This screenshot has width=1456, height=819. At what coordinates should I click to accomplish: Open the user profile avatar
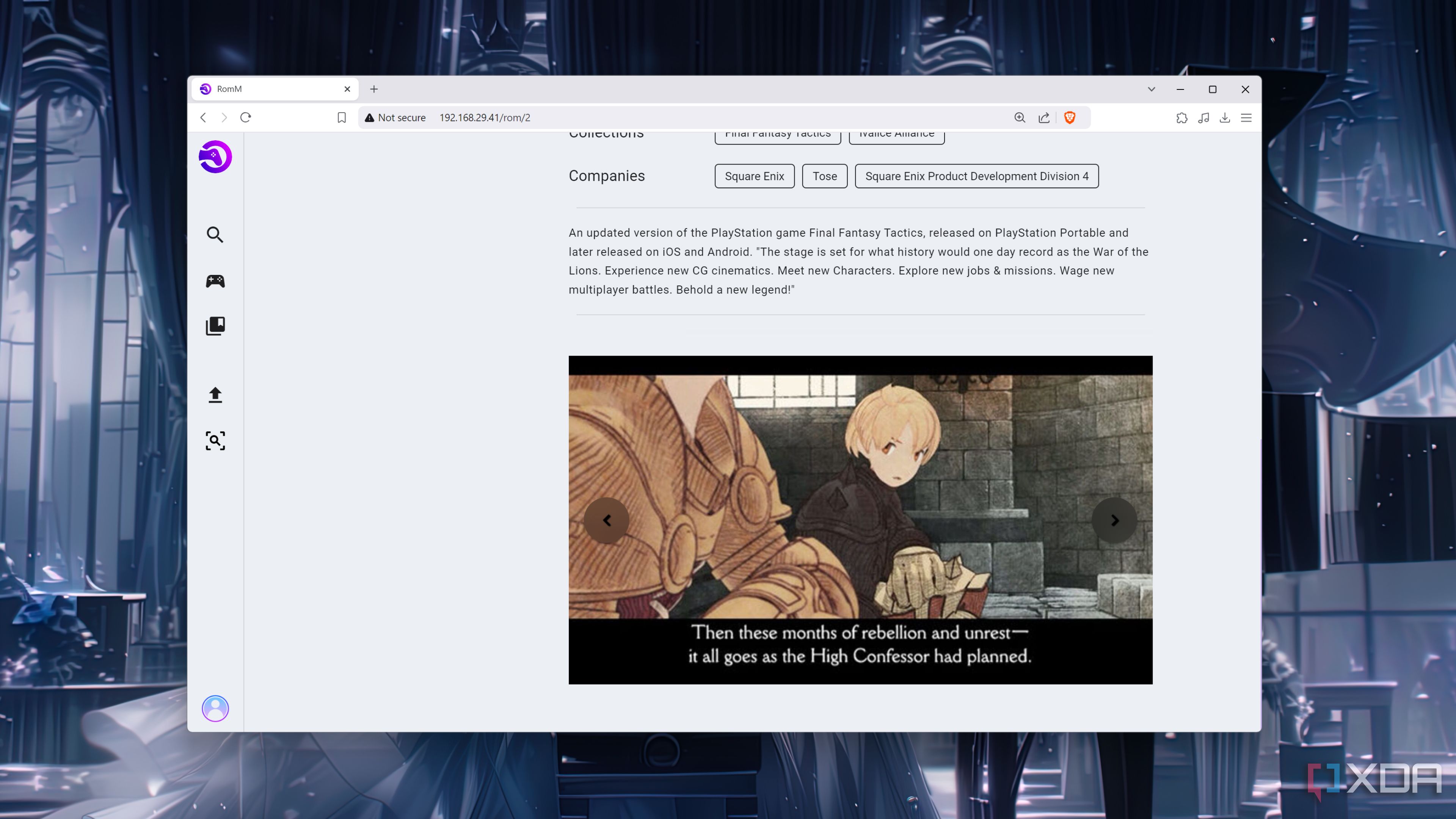(x=215, y=708)
